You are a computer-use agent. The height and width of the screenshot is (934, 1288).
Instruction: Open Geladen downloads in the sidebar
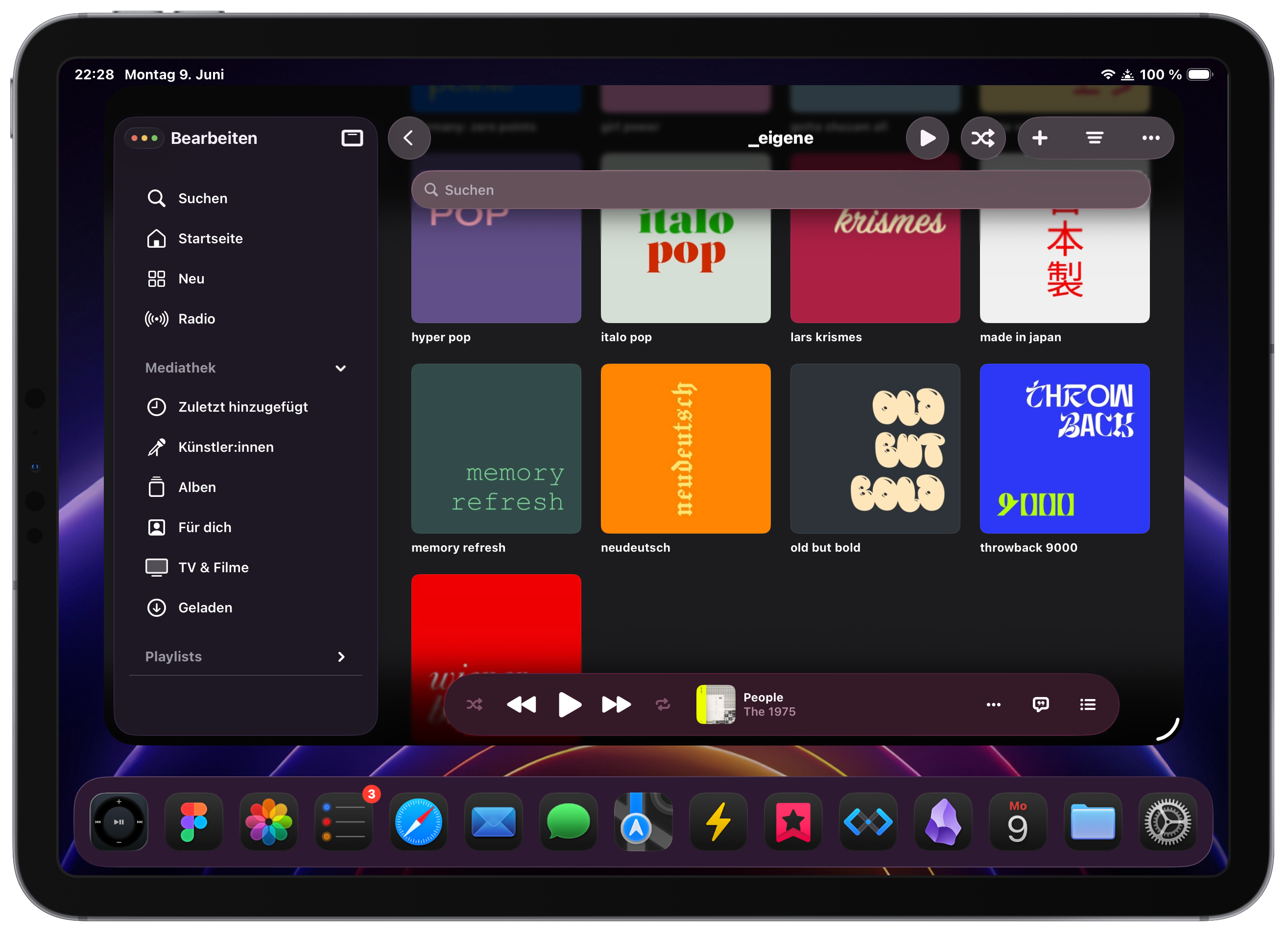pos(245,607)
